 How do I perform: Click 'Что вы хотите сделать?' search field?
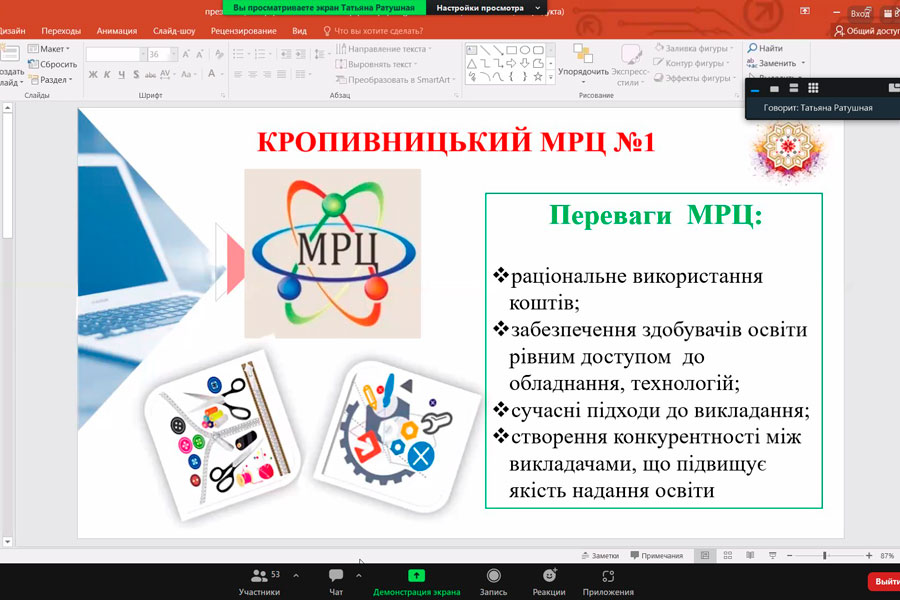point(373,31)
